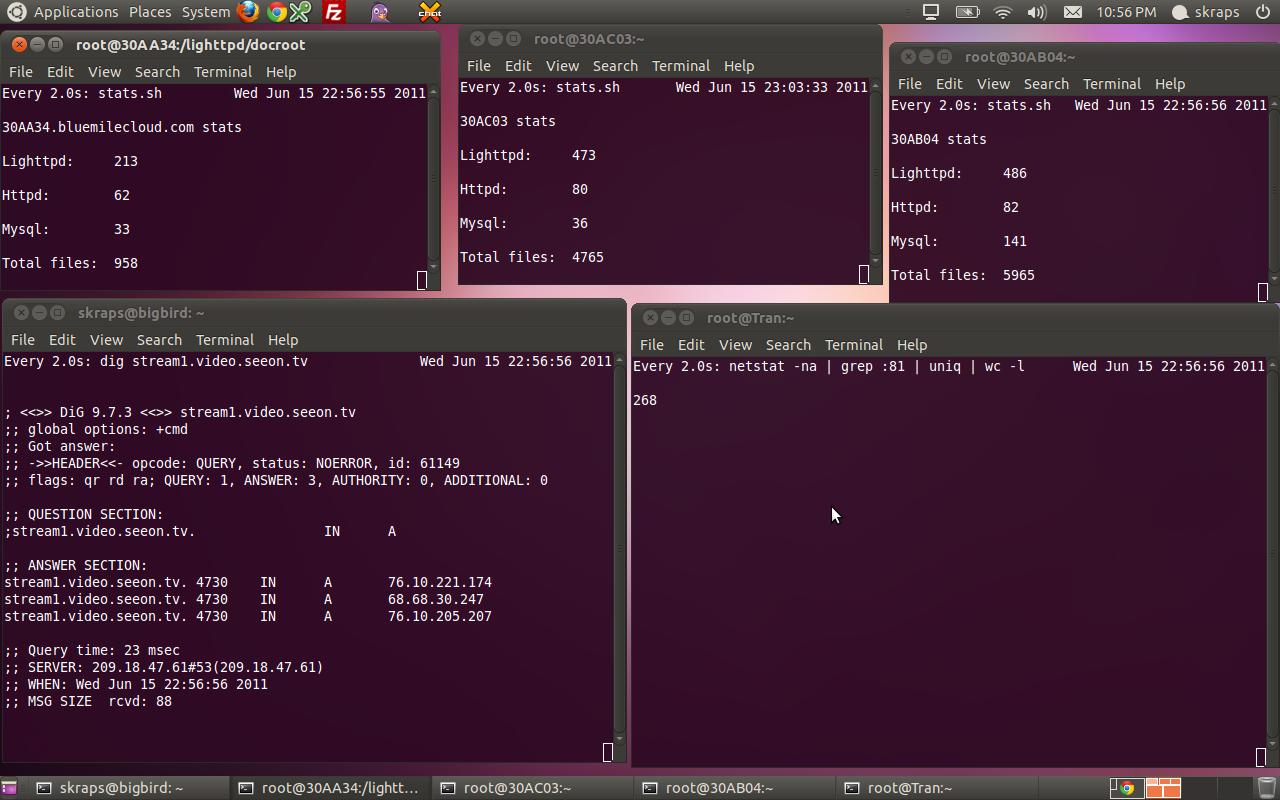Open View menu in root@30AC03 terminal
Viewport: 1280px width, 800px height.
(562, 66)
